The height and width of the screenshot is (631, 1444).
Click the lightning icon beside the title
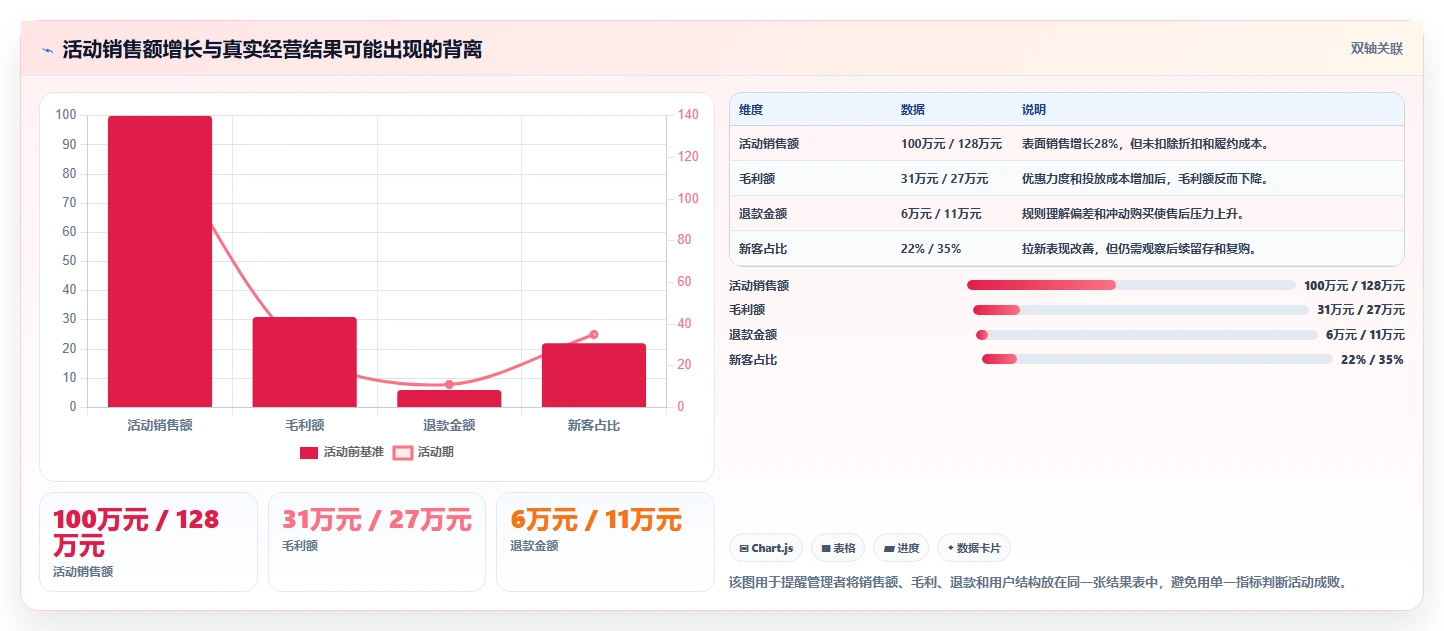coord(47,50)
